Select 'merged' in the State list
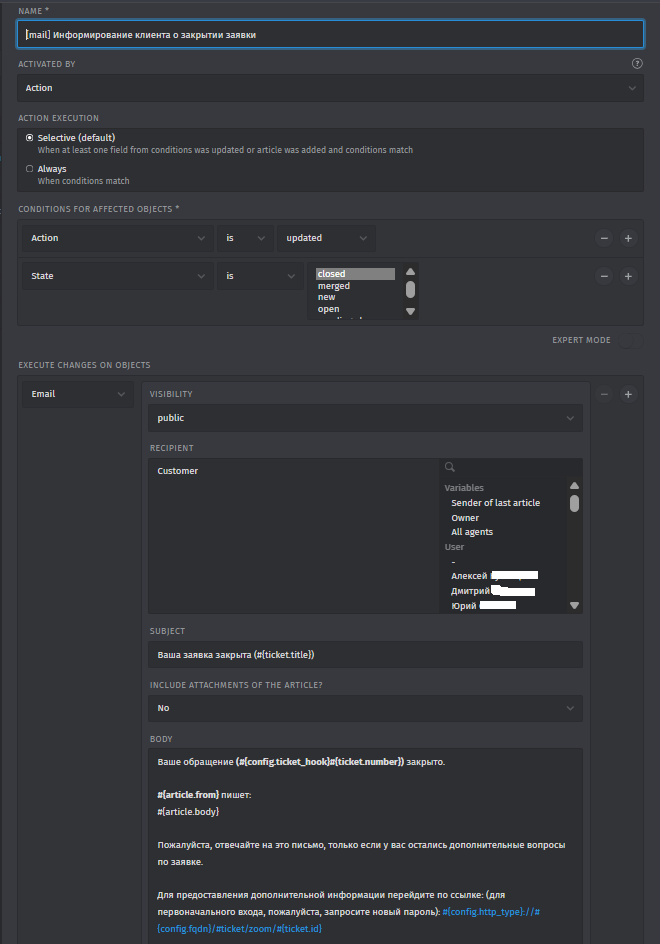The image size is (660, 944). click(334, 286)
